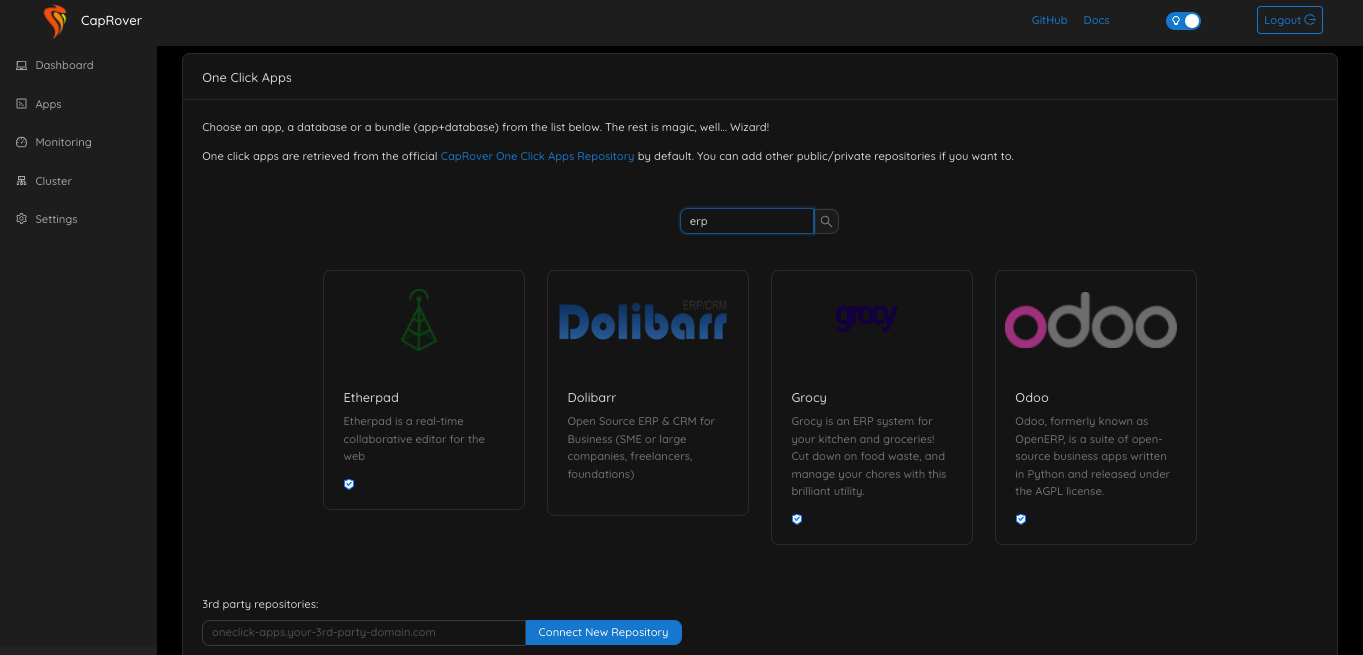The width and height of the screenshot is (1363, 655).
Task: Click the verified badge under Odoo's description
Action: [1021, 519]
